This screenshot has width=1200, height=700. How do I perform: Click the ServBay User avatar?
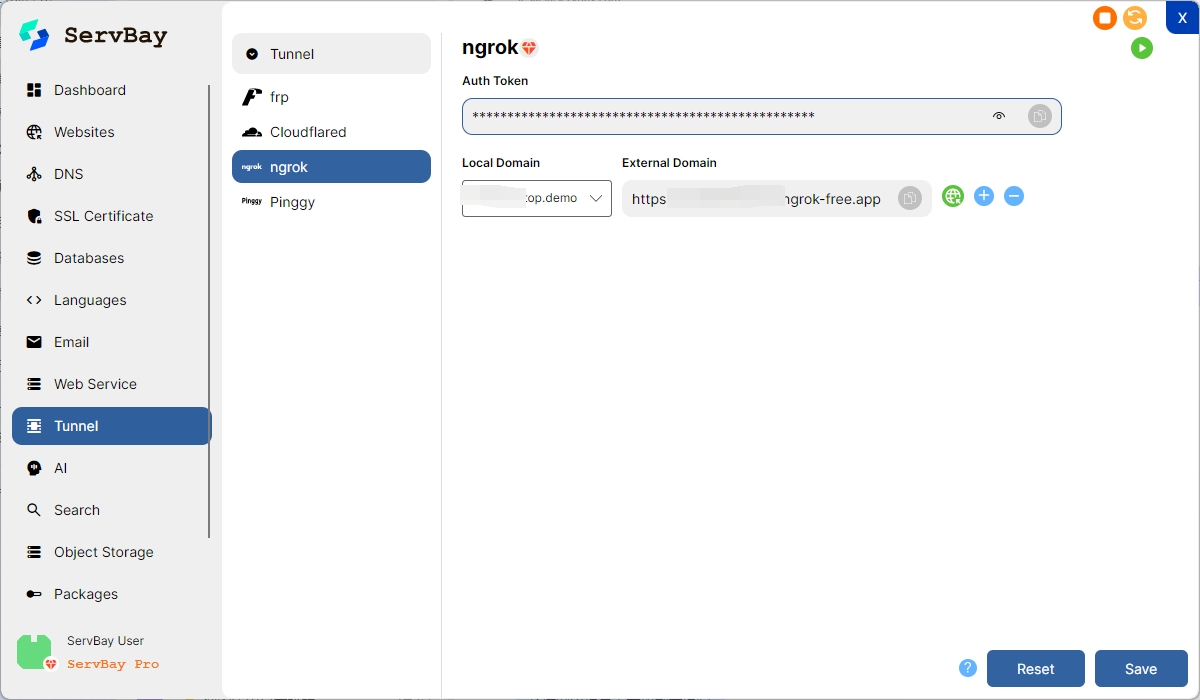(35, 652)
